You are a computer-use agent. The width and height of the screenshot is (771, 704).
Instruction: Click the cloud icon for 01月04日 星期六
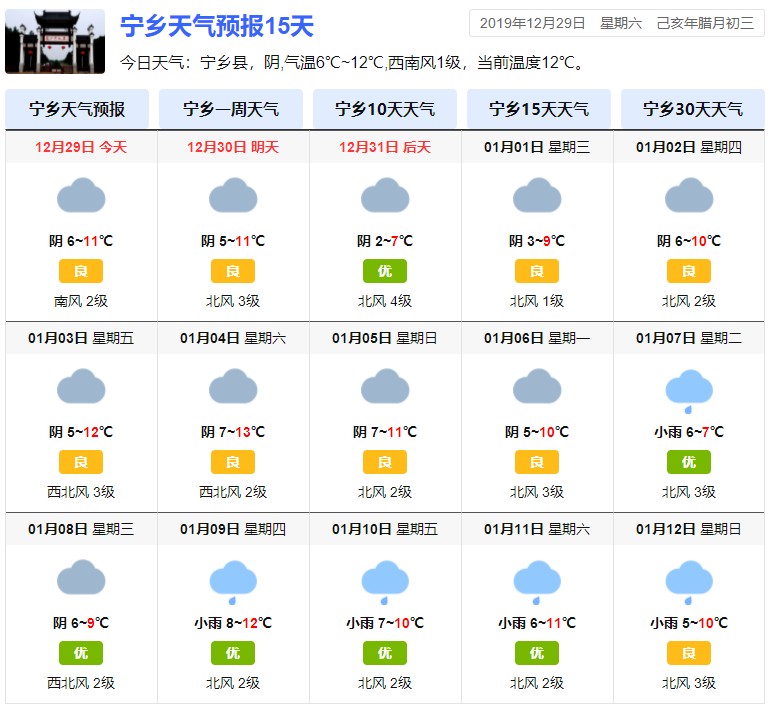click(233, 386)
